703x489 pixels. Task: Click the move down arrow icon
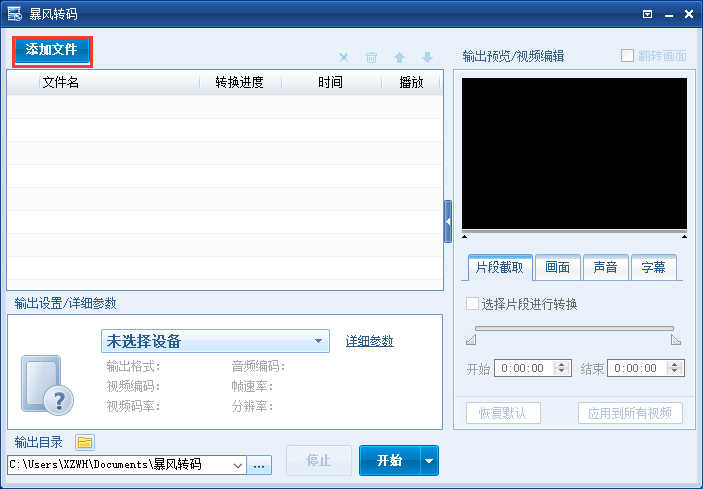pos(427,58)
